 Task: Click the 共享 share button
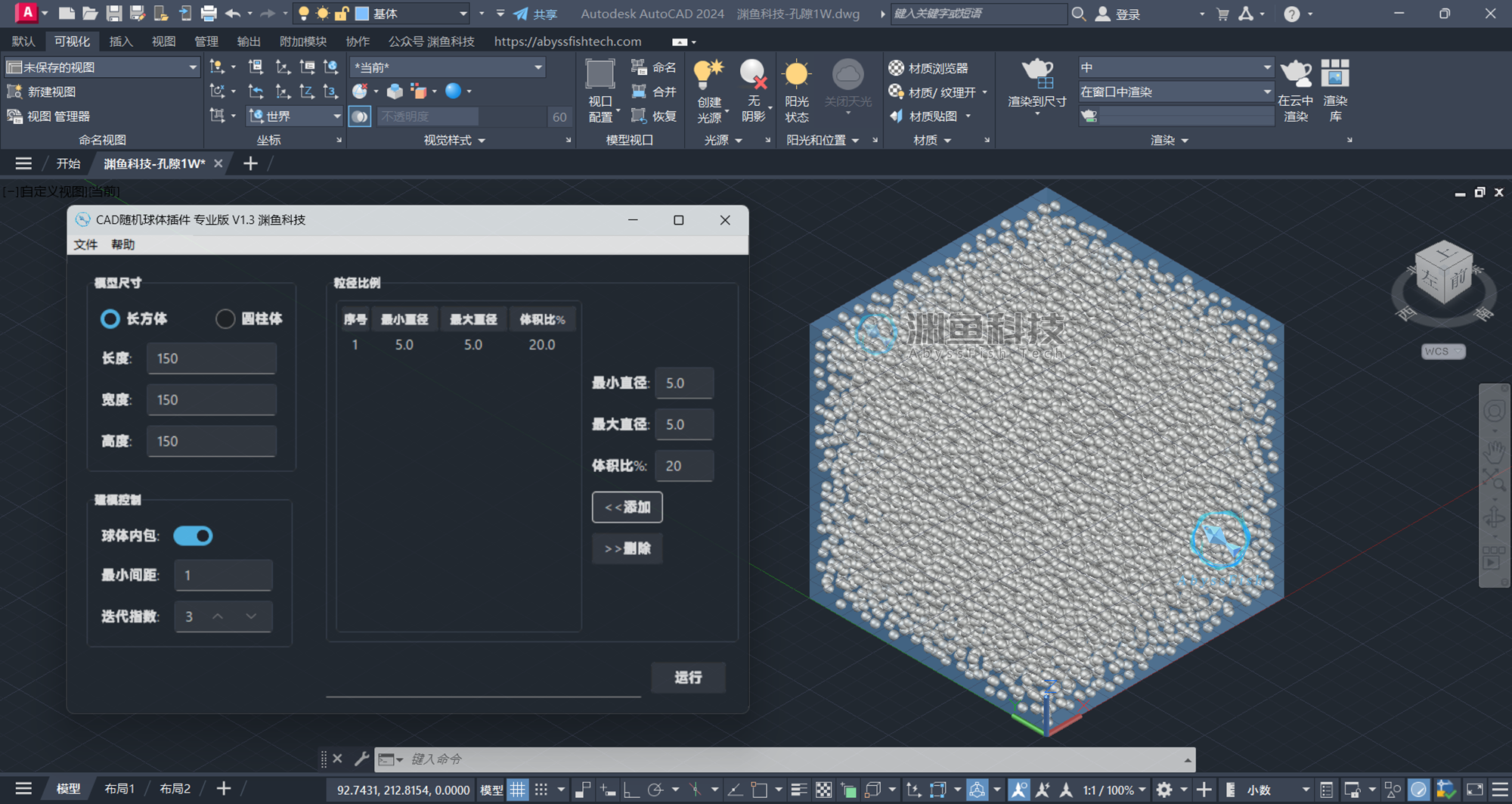535,14
